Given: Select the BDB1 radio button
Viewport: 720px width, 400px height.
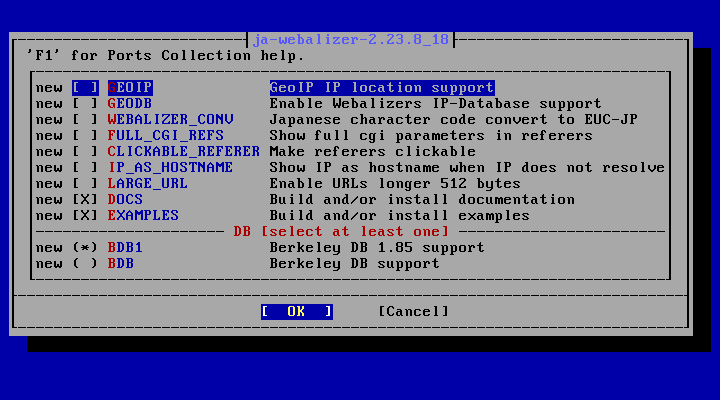Looking at the screenshot, I should (x=85, y=248).
